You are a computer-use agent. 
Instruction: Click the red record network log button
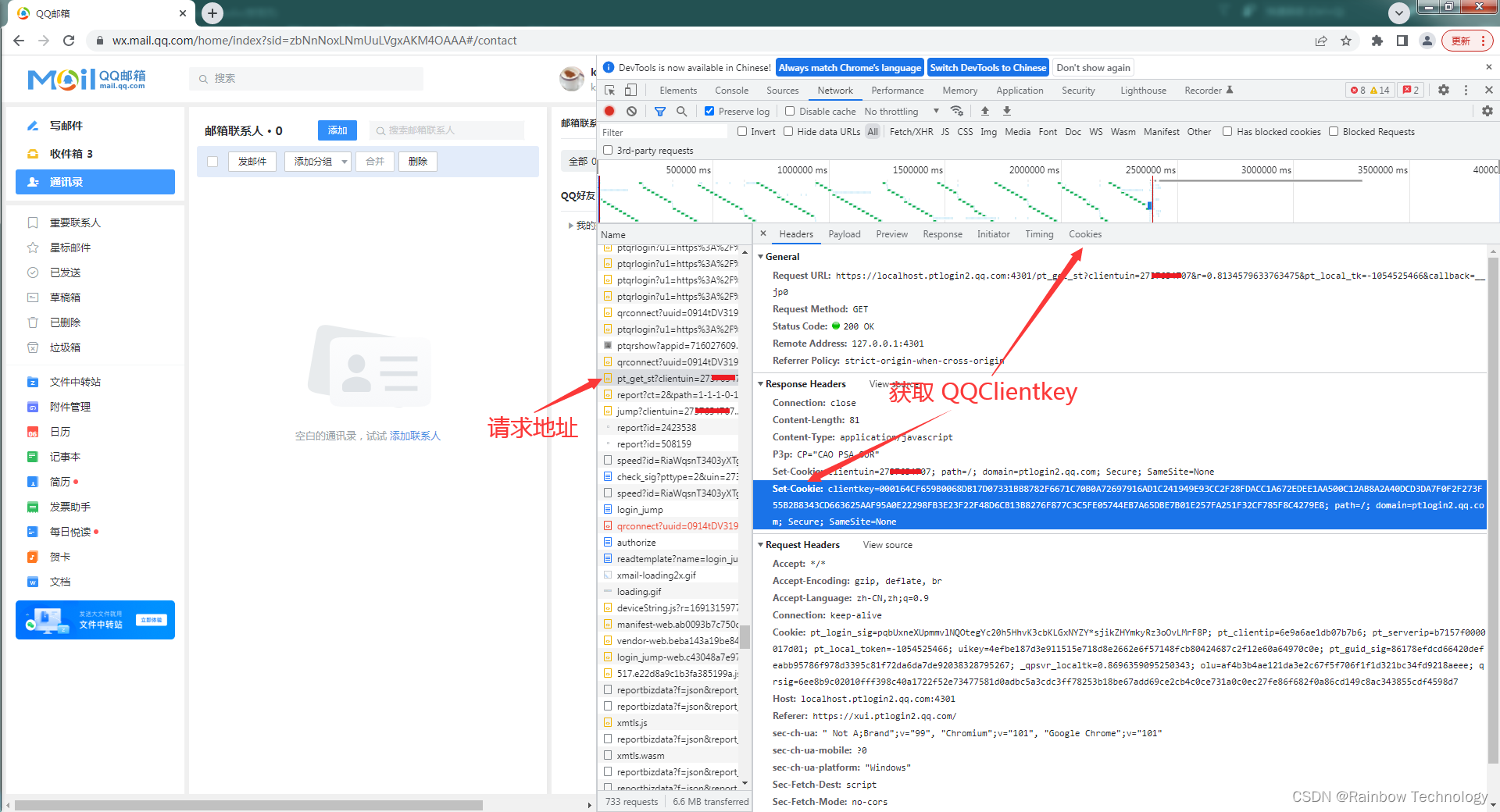[610, 111]
